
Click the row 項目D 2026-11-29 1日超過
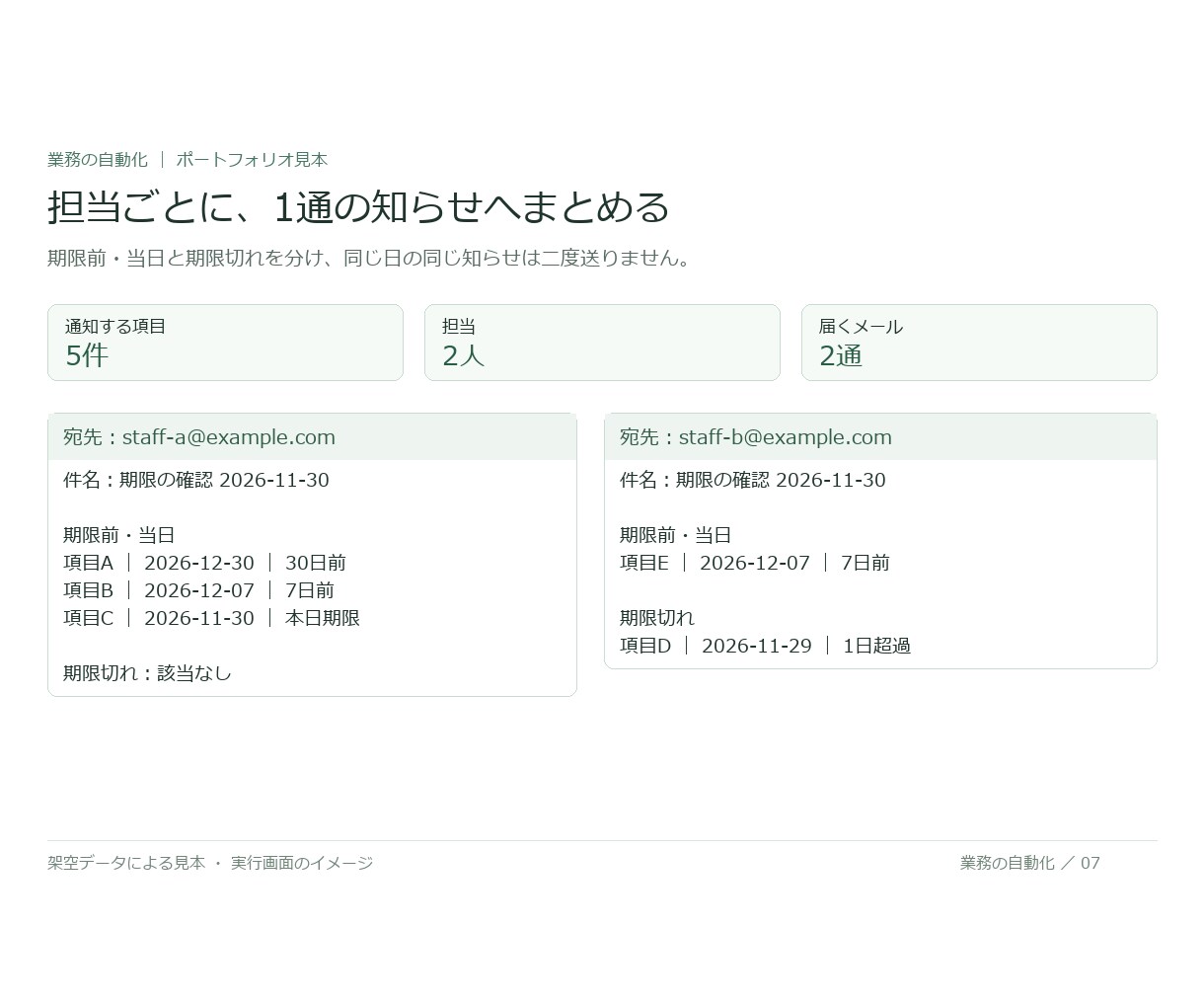pos(765,646)
